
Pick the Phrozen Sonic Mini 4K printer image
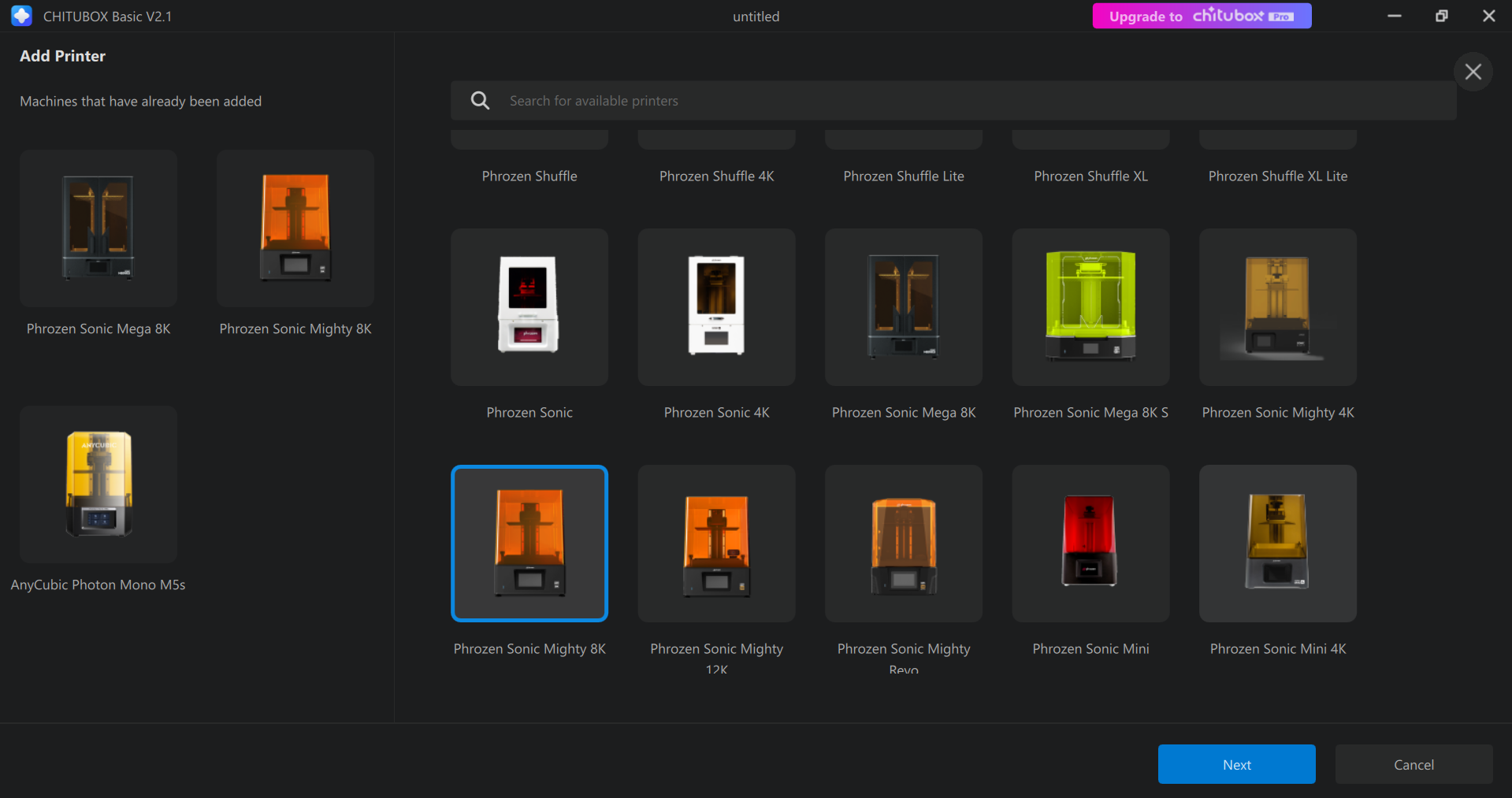point(1278,544)
